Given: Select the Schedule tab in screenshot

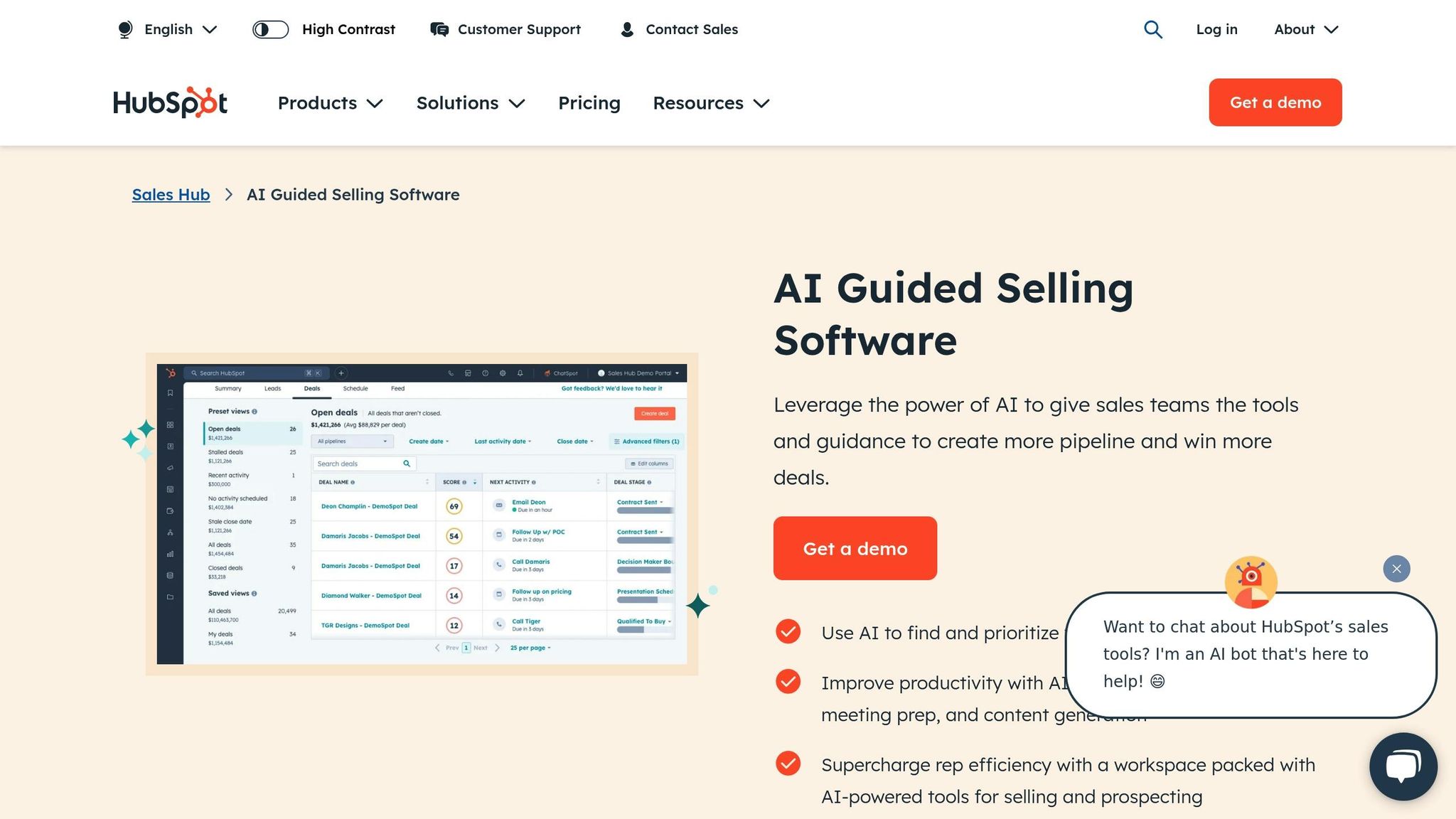Looking at the screenshot, I should [355, 389].
